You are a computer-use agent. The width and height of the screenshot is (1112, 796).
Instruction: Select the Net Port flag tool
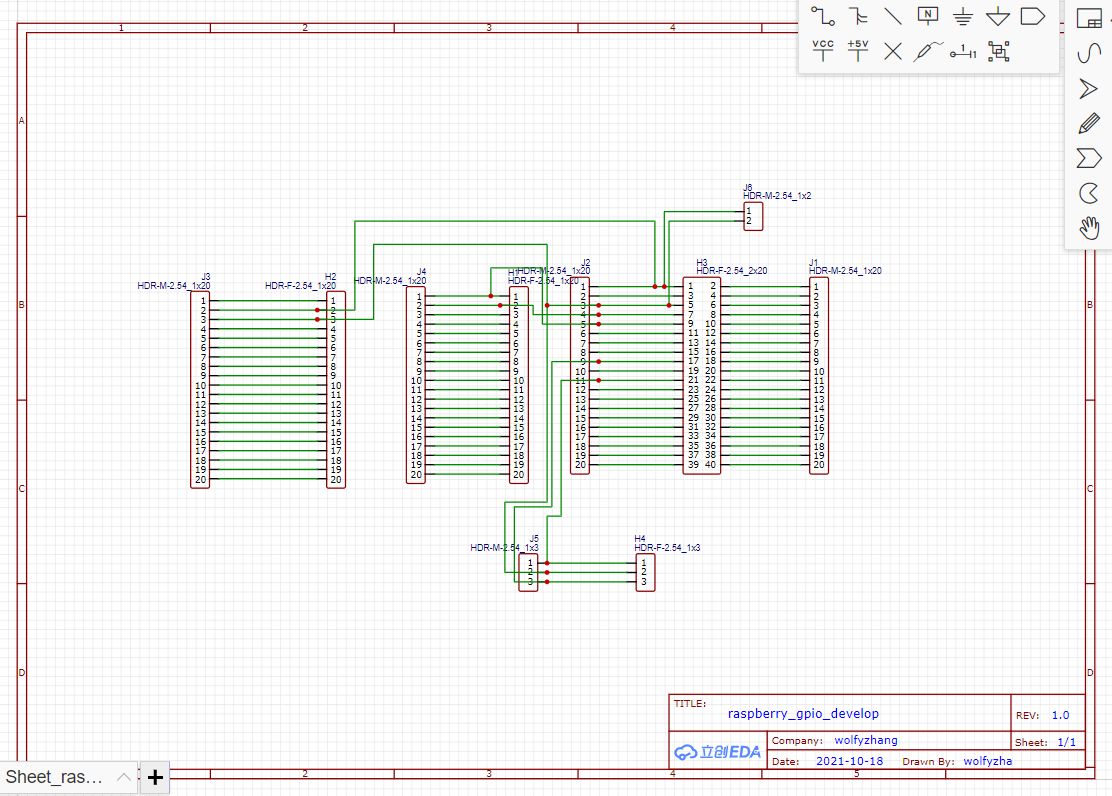[1032, 16]
